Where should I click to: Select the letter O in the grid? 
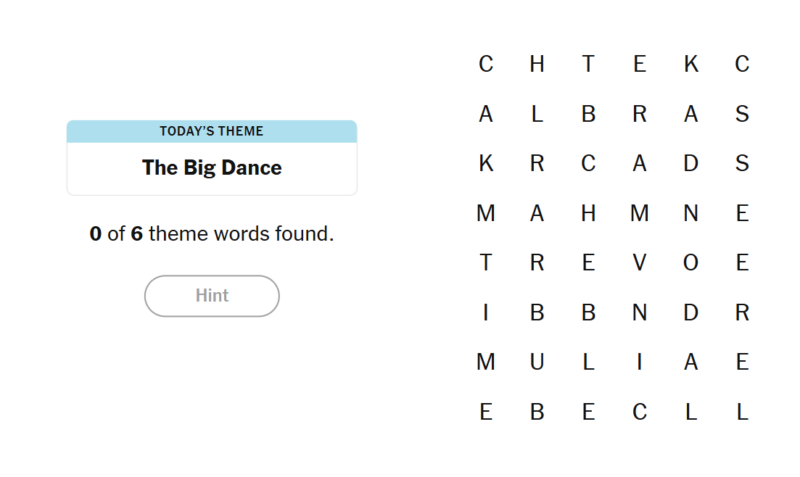pyautogui.click(x=691, y=263)
